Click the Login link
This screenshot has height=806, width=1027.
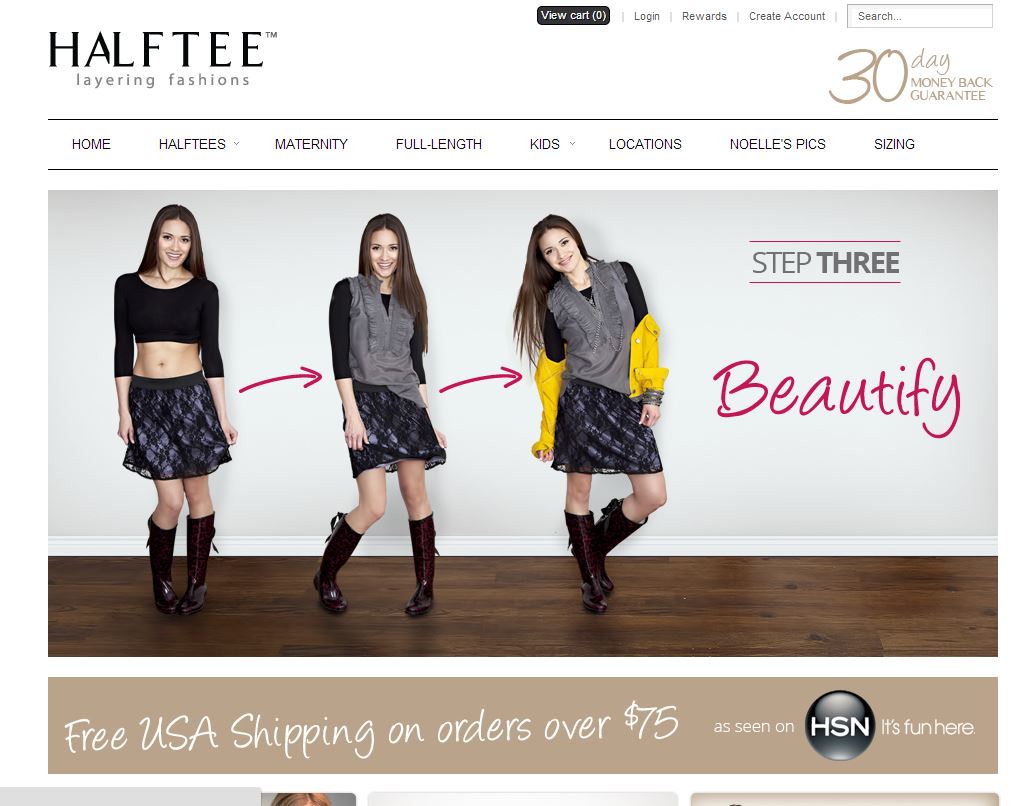tap(646, 16)
